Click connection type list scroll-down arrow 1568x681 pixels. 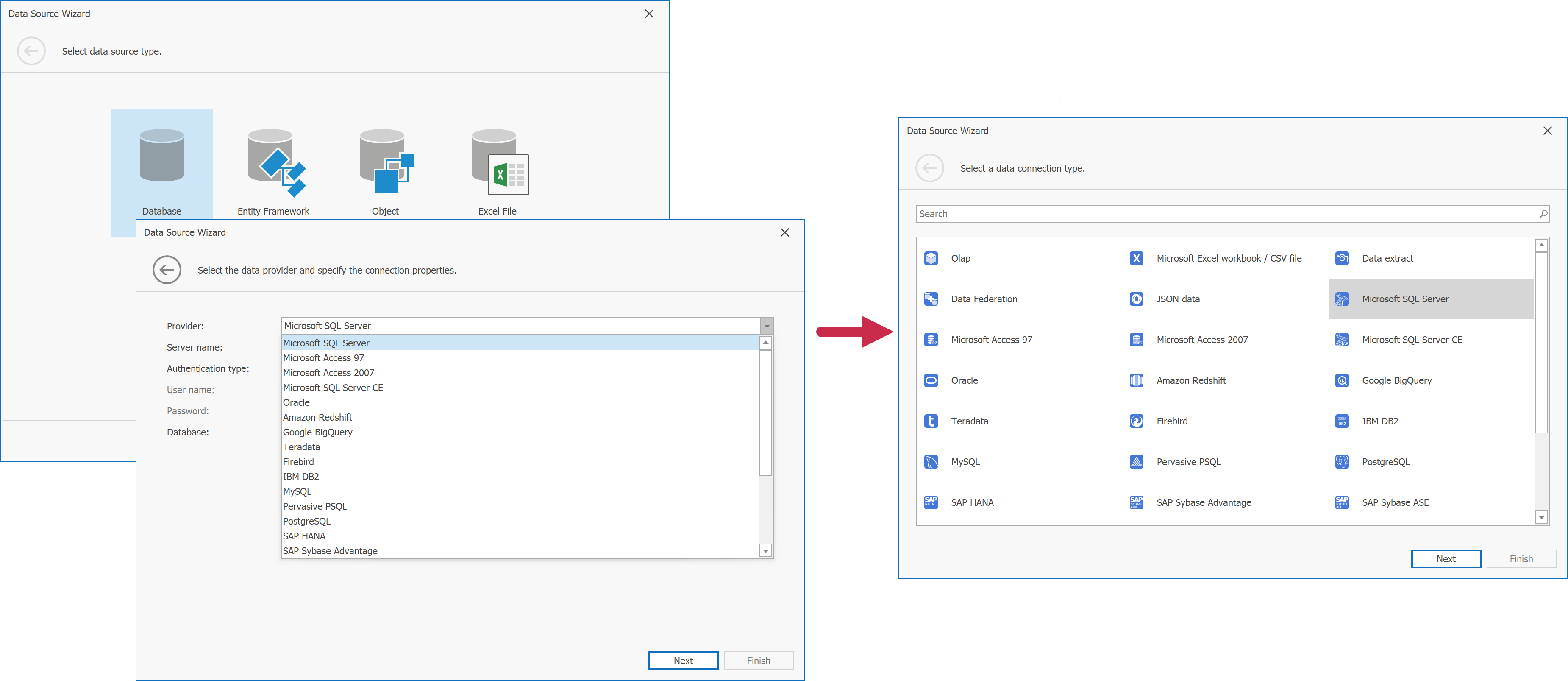(x=1541, y=517)
